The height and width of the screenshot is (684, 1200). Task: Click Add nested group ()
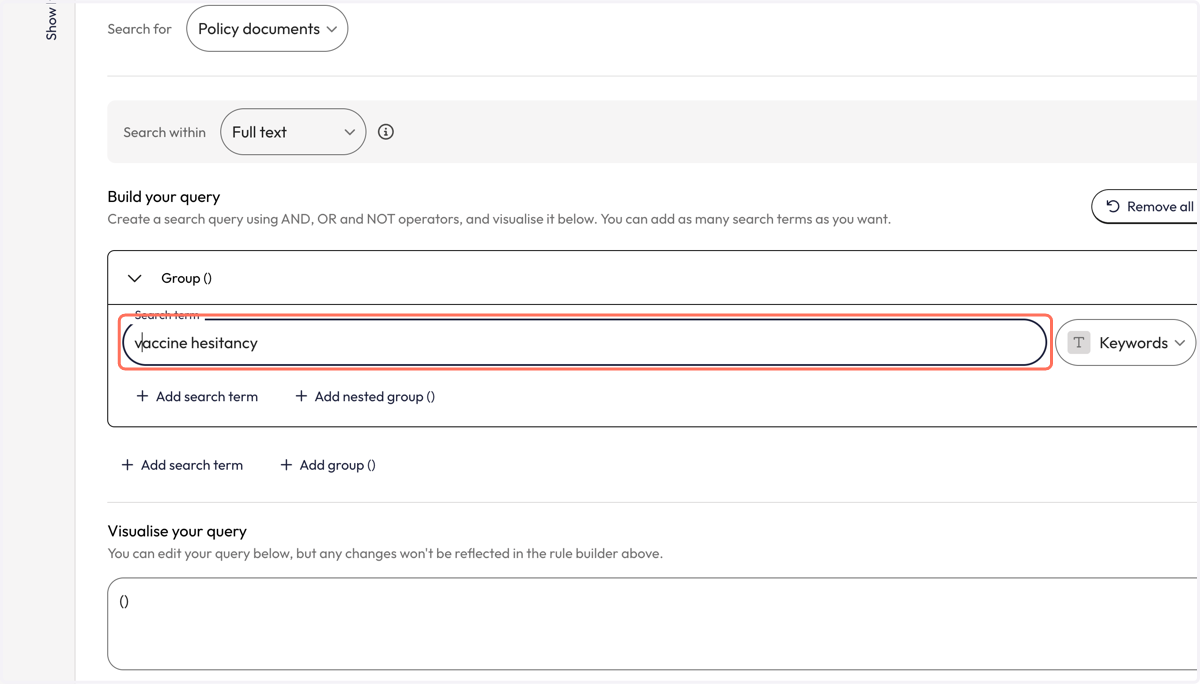(x=365, y=397)
